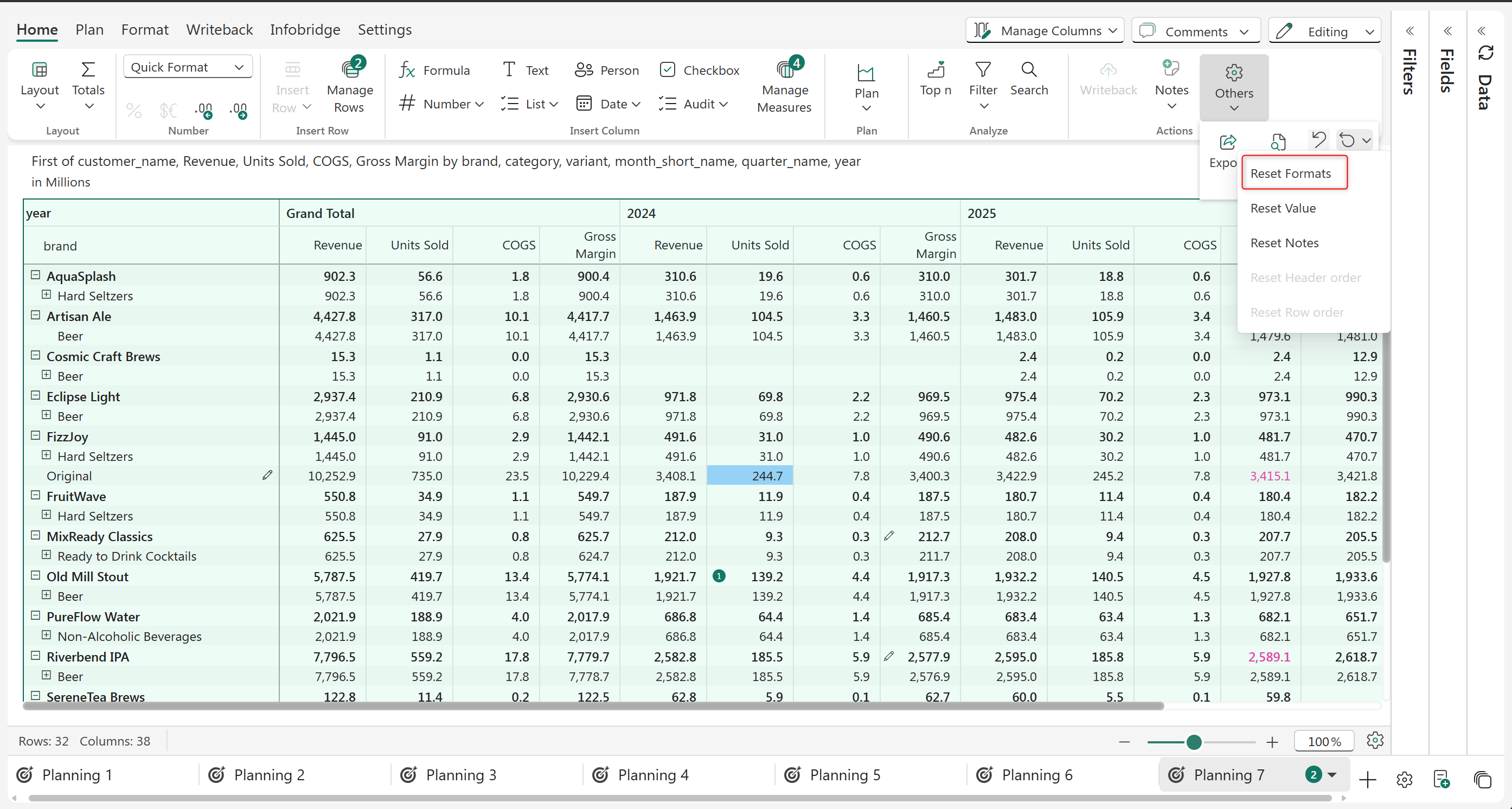Open the Planning 3 sheet tab
The image size is (1512, 809).
pos(461,775)
